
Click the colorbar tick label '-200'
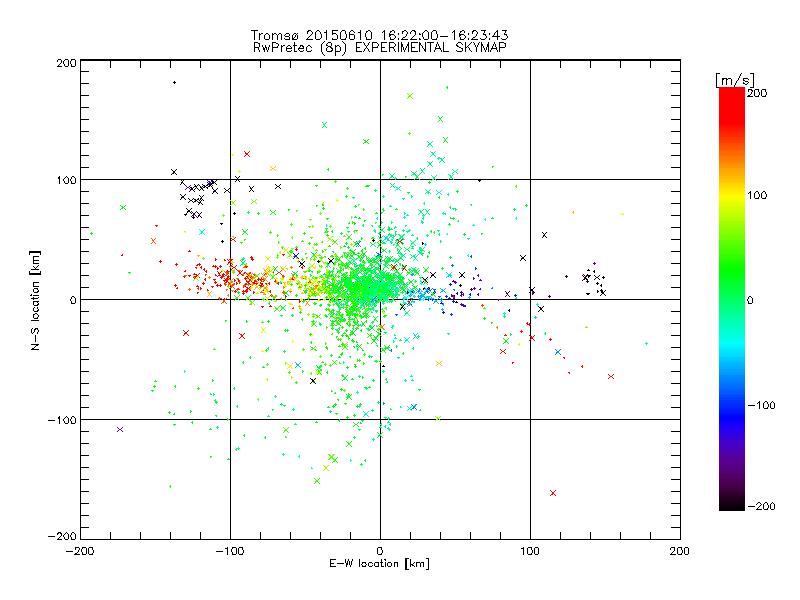pos(762,506)
